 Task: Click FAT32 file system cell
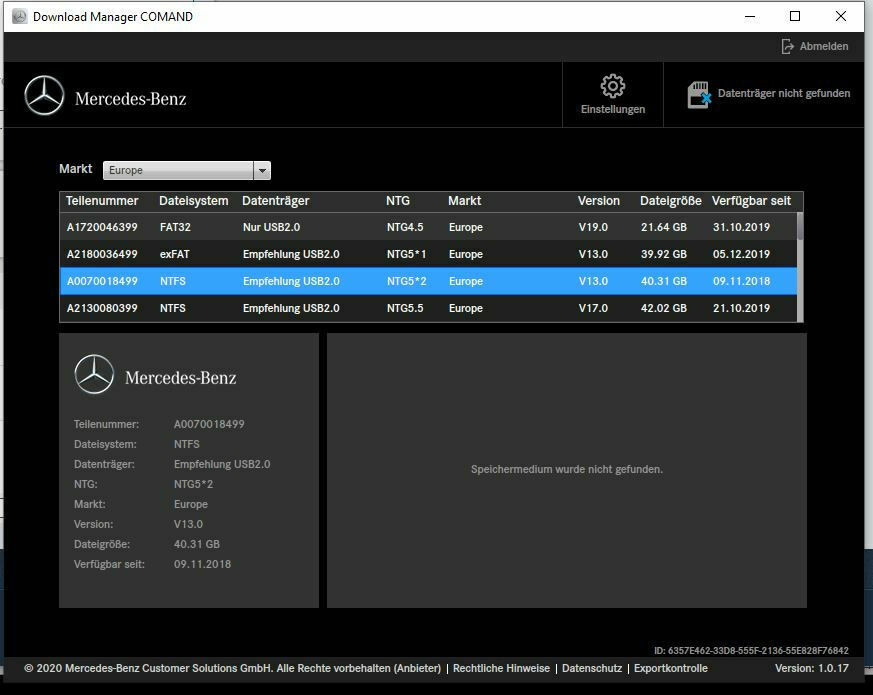click(175, 227)
